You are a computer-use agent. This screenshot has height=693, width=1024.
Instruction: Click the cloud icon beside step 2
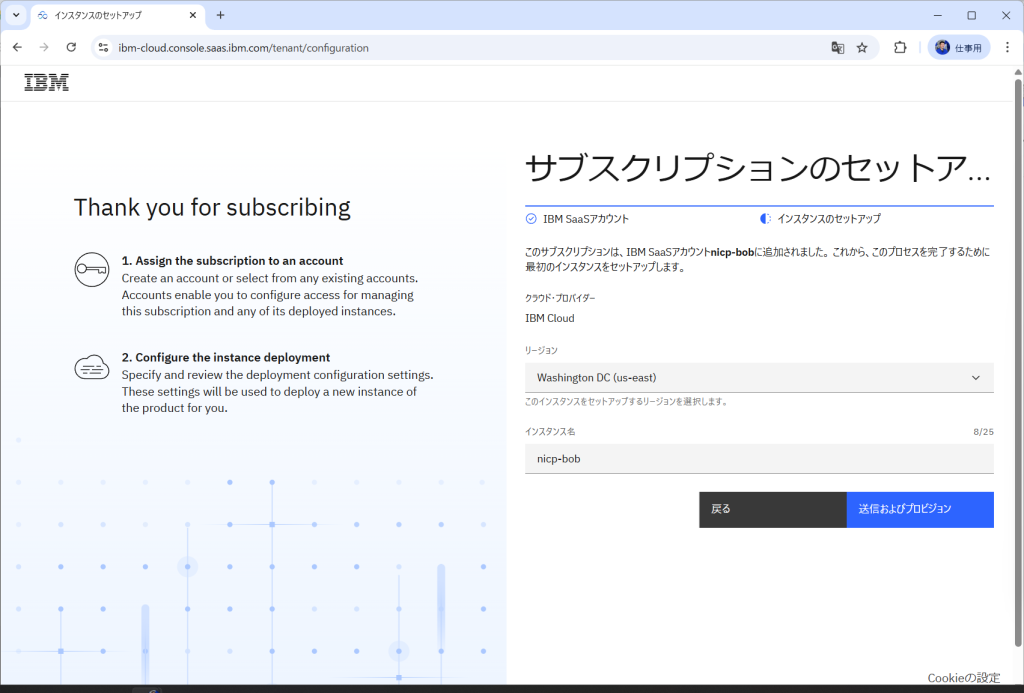[x=91, y=368]
